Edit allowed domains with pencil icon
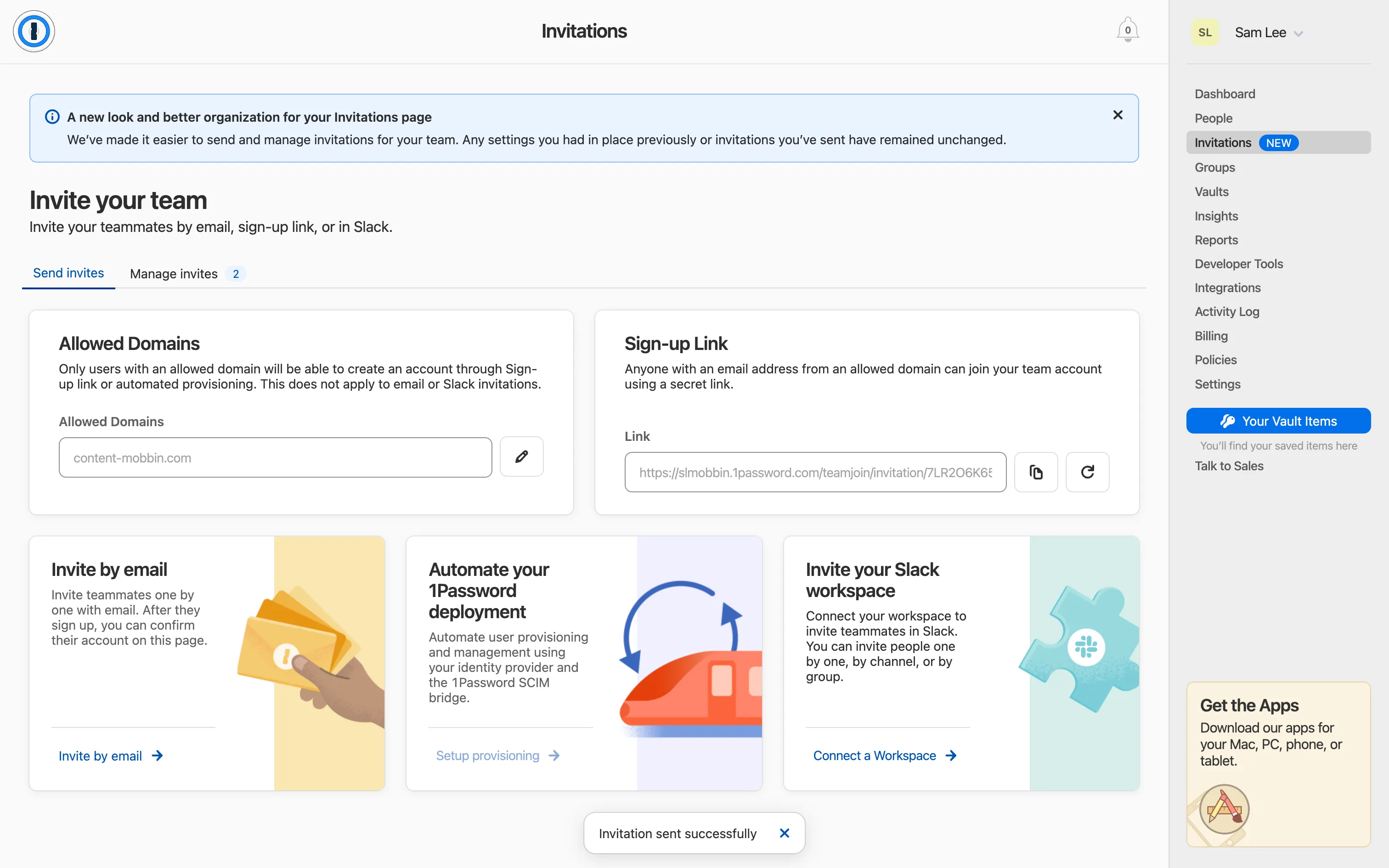 [521, 457]
